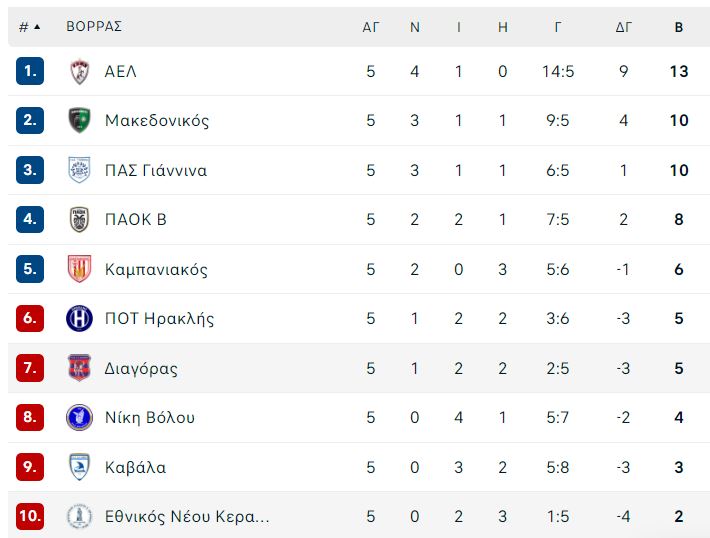Select the ΒΟΡΡΑΣ group header
The height and width of the screenshot is (538, 710).
point(94,26)
